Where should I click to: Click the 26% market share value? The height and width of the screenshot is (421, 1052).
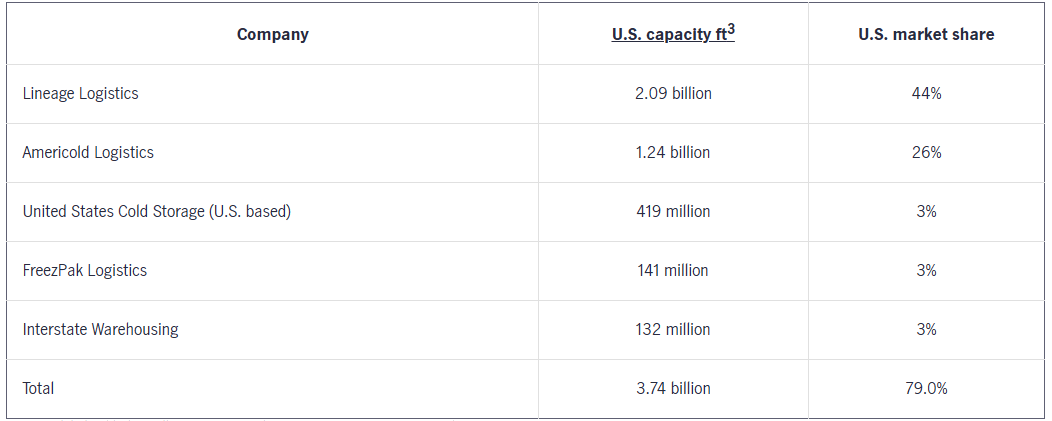tap(926, 152)
